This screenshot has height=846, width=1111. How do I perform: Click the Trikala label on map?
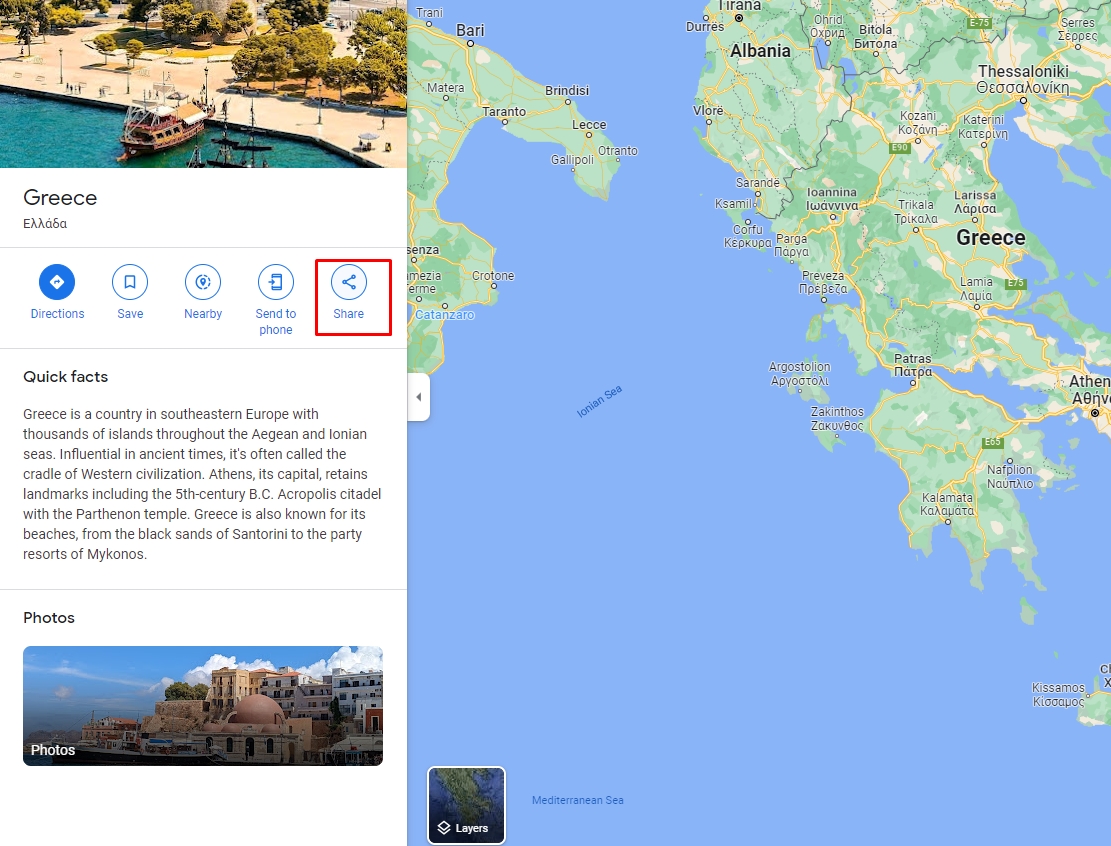tap(916, 211)
